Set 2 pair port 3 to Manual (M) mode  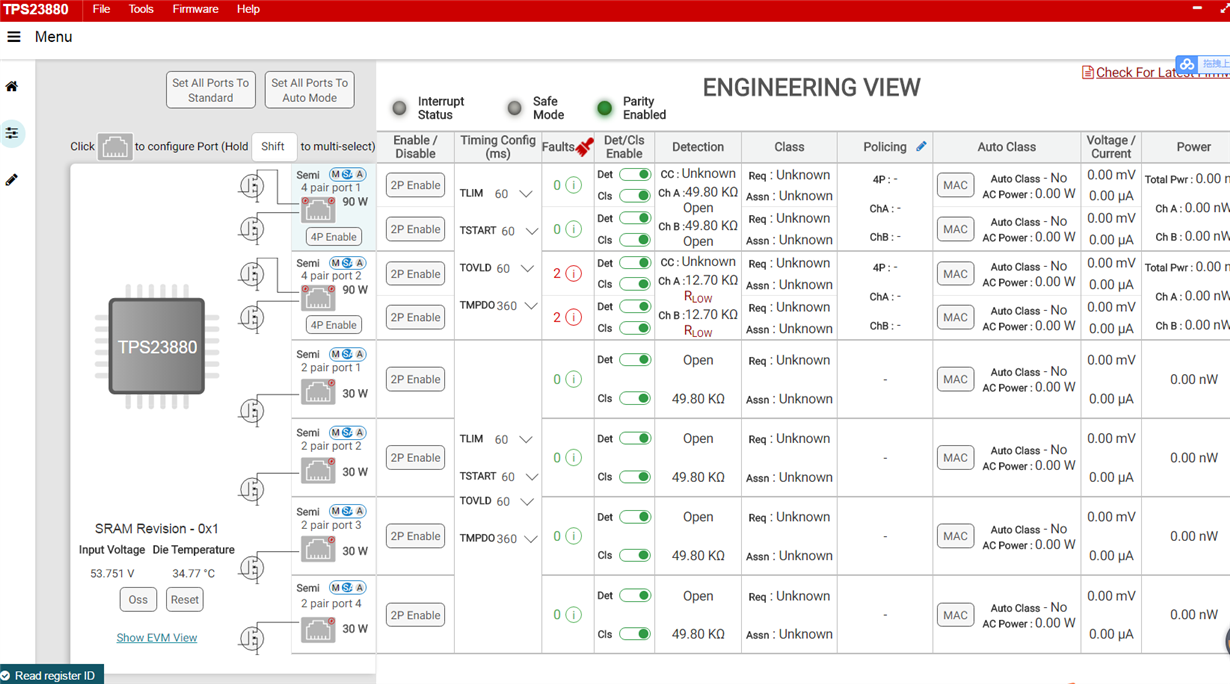(x=335, y=511)
